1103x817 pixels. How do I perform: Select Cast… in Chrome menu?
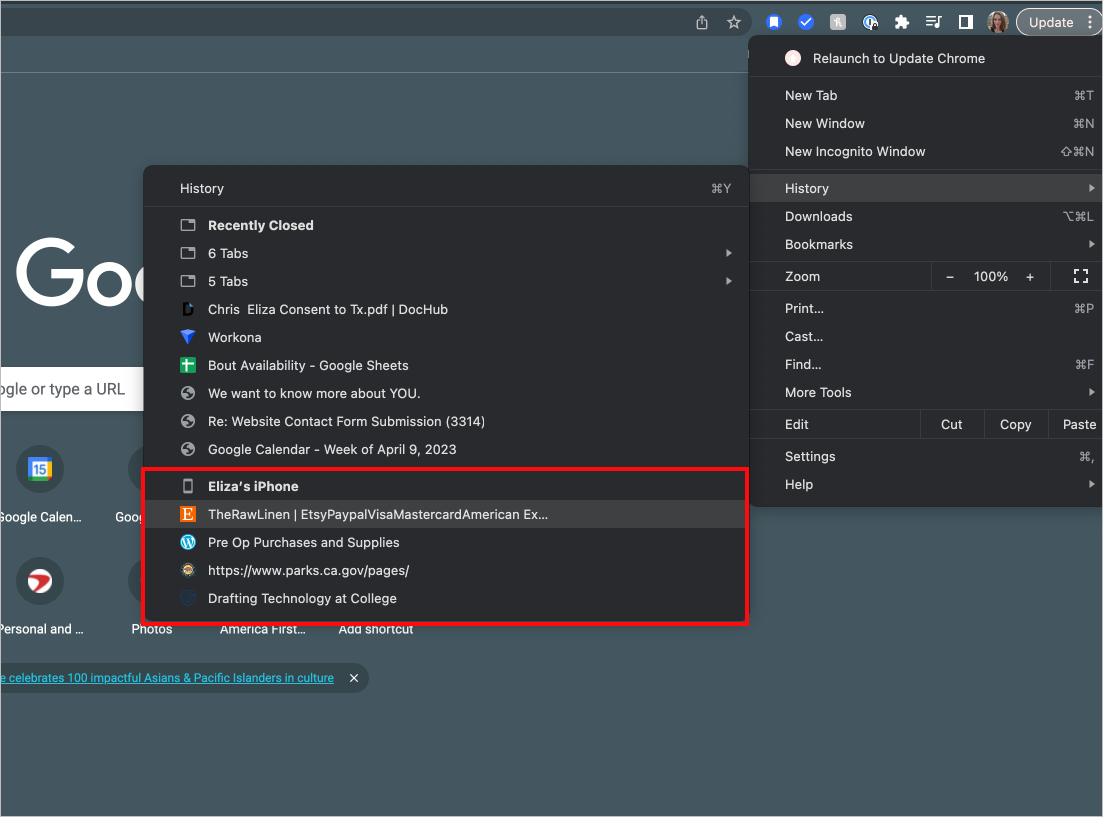tap(926, 336)
